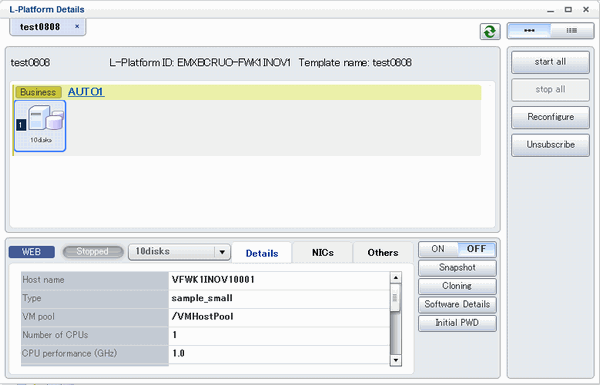This screenshot has width=600, height=385.
Task: Open the 10disks server dropdown
Action: click(179, 252)
